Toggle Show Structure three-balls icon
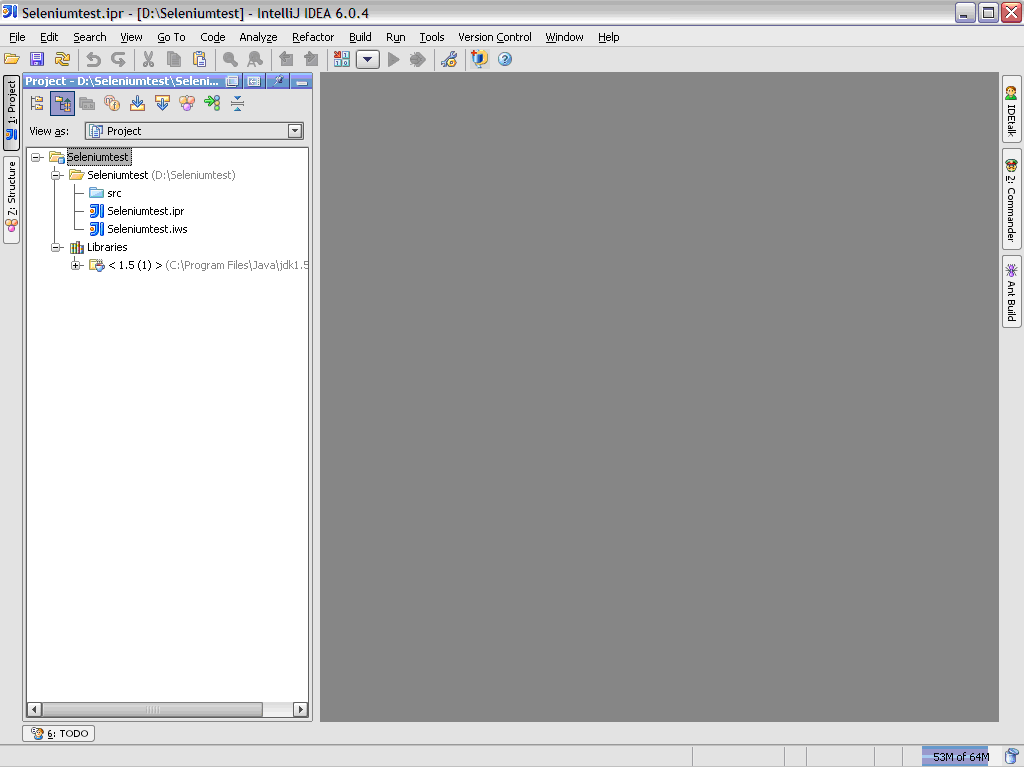Screen dimensions: 1024x768 (x=187, y=103)
